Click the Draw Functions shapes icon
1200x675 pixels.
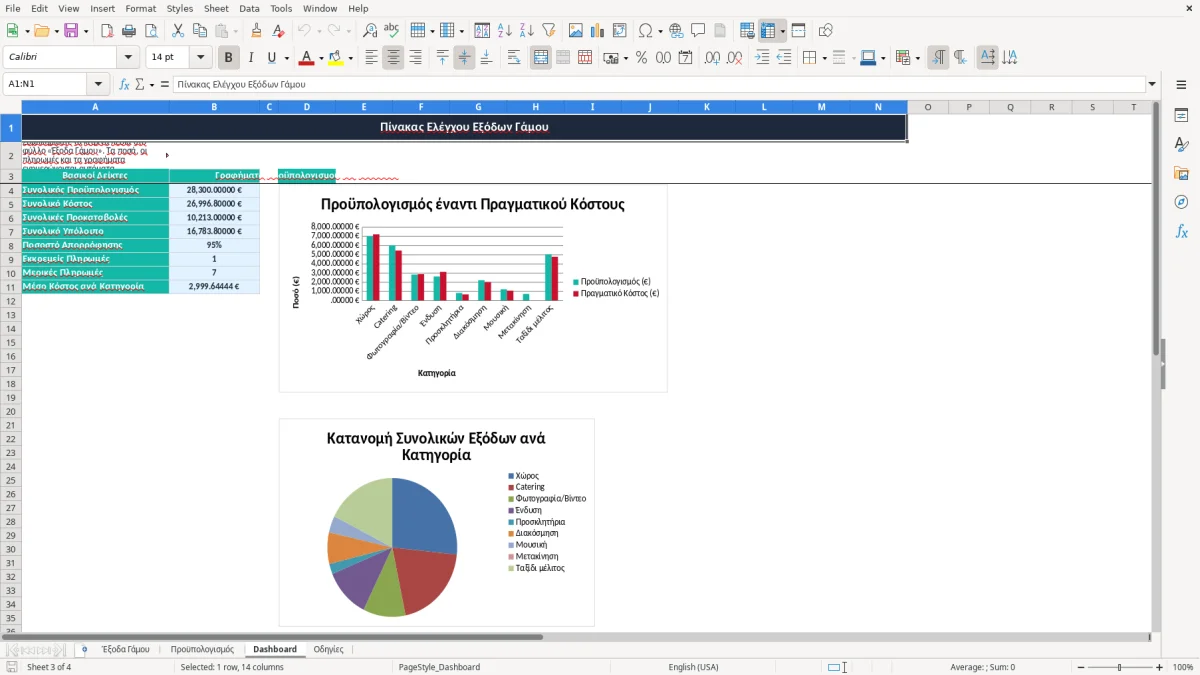tap(825, 31)
